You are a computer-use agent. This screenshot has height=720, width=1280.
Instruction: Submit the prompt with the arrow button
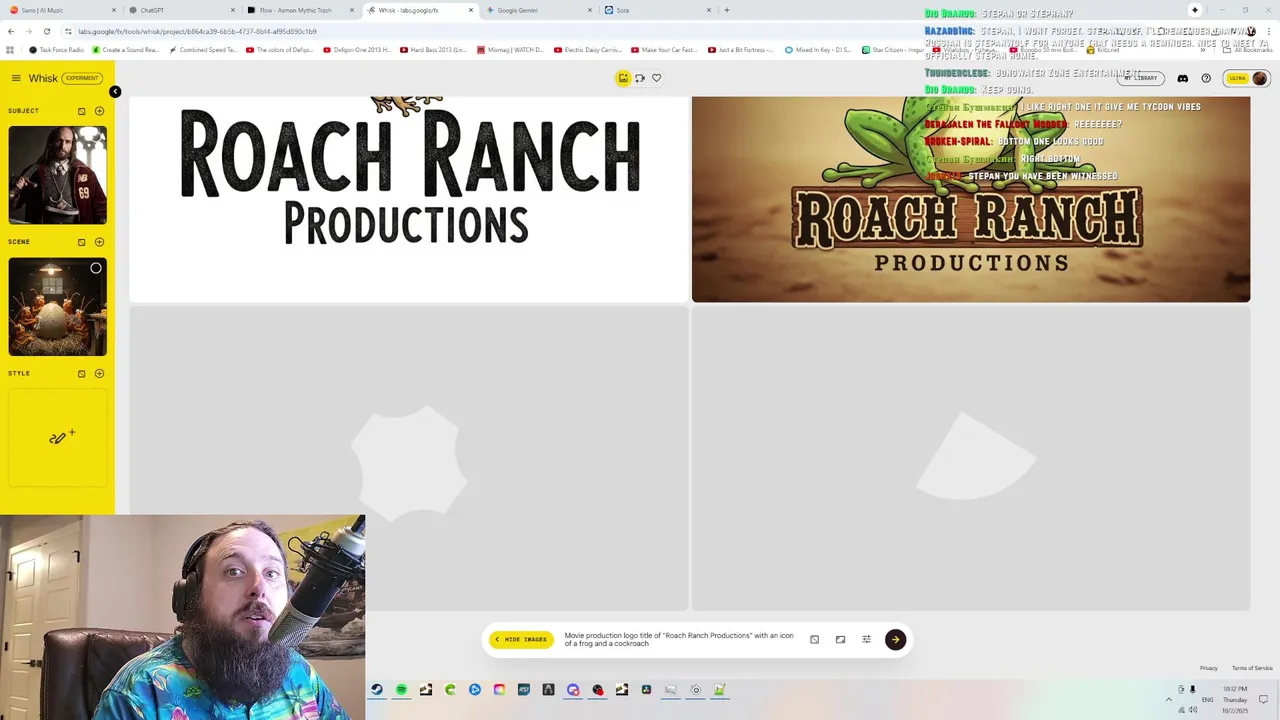point(895,640)
